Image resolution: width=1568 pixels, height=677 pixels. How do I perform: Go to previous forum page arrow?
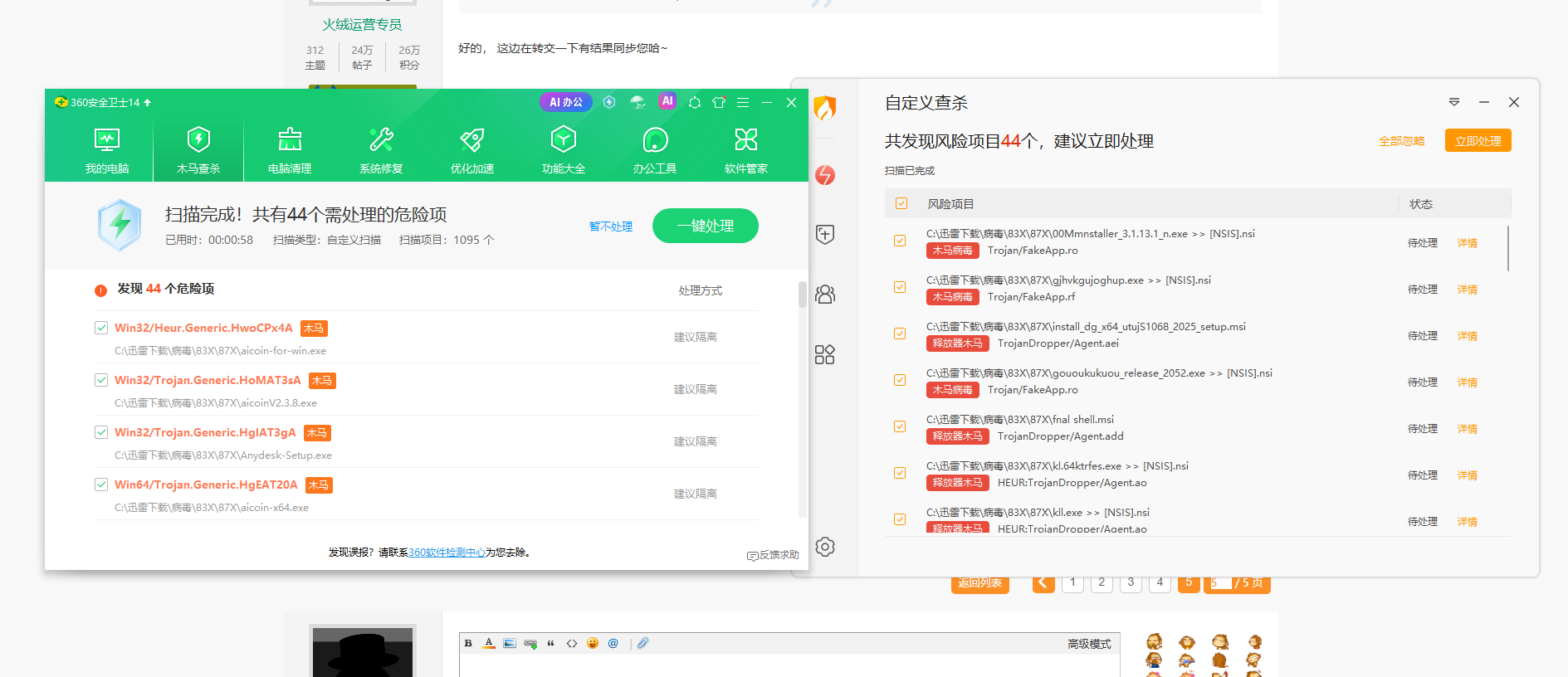1043,583
